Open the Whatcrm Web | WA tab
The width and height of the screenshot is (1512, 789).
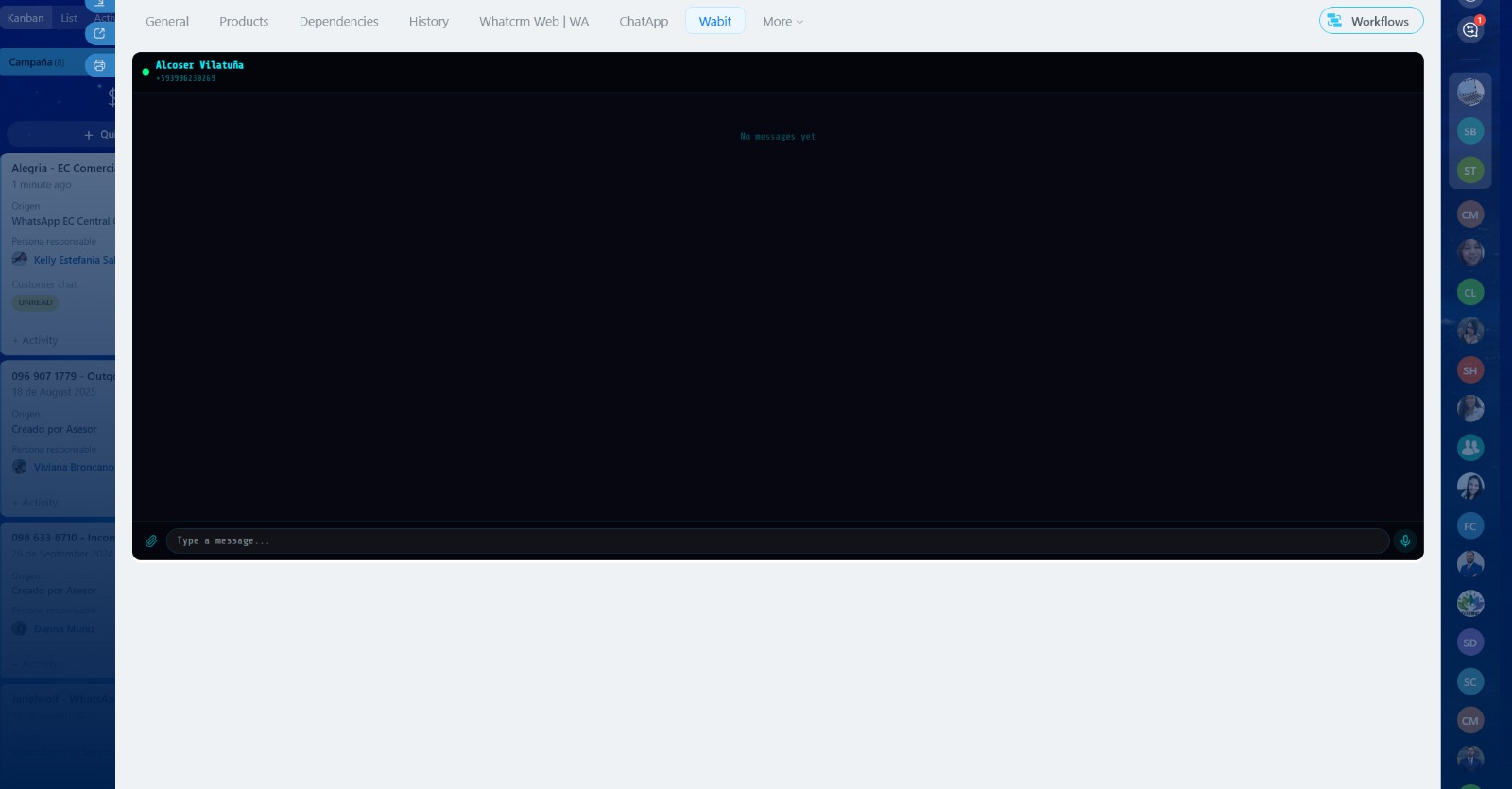(534, 22)
